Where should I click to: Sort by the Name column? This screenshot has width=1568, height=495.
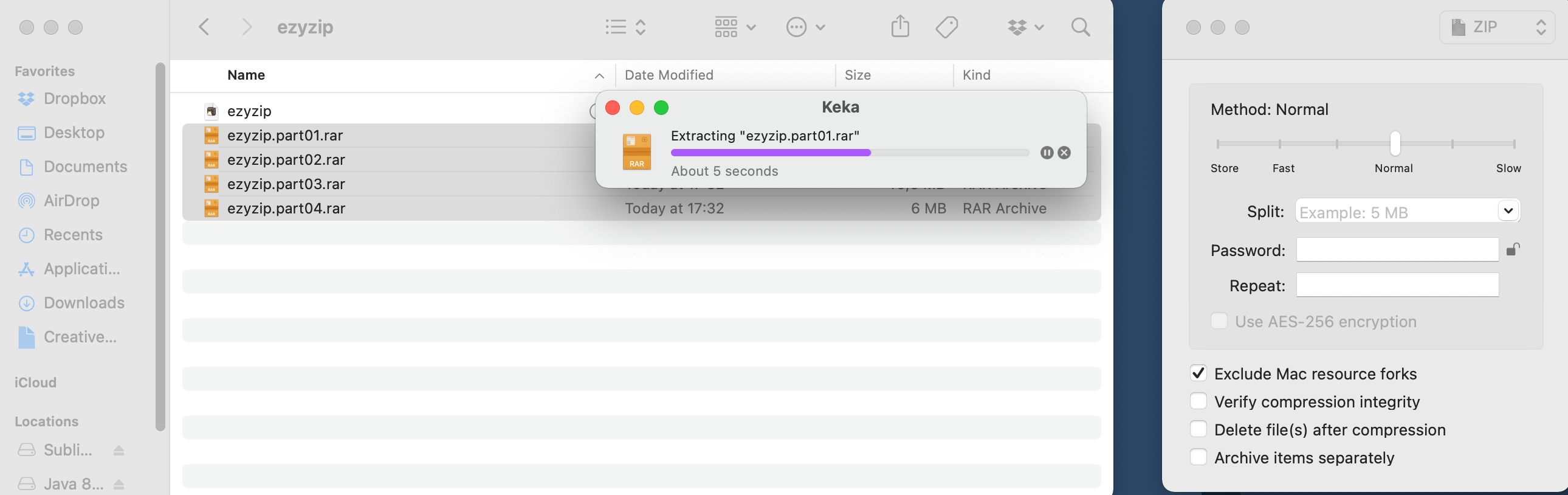coord(246,75)
